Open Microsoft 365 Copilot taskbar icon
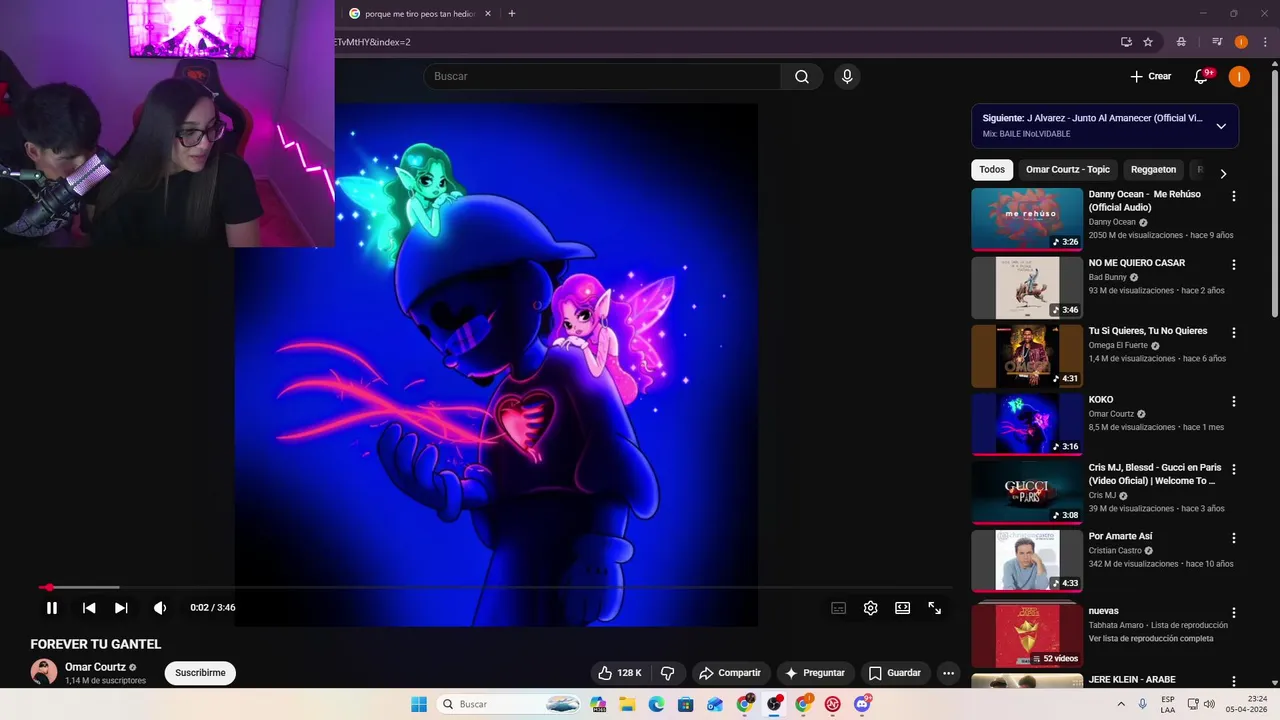 pos(599,704)
